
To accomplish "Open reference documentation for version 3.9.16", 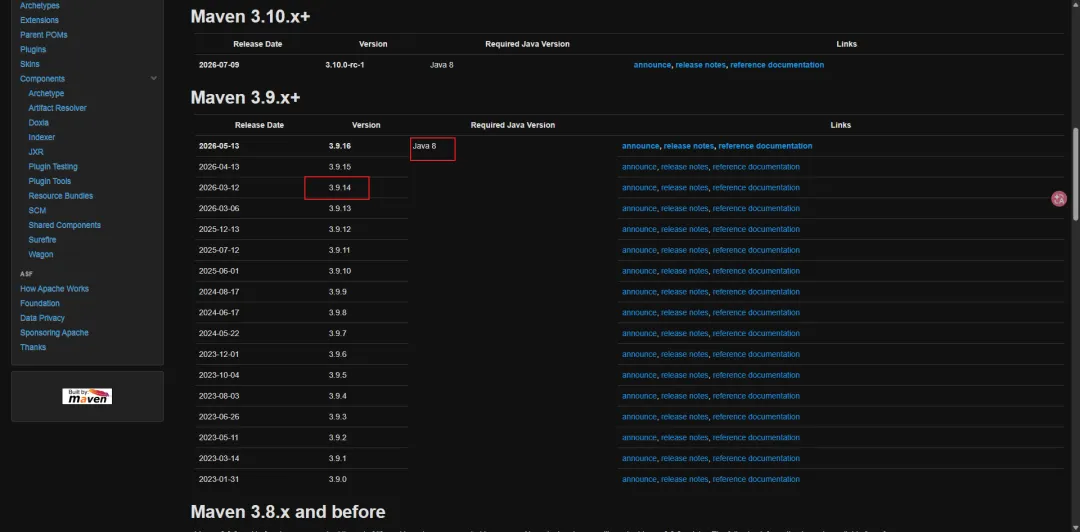I will (x=765, y=146).
